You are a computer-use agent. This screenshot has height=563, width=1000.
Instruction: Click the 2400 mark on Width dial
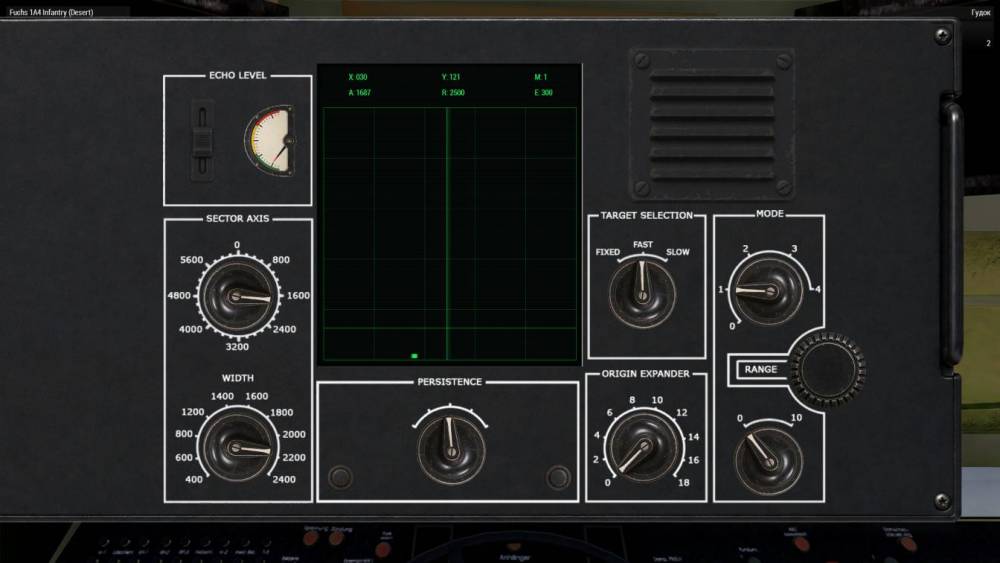pyautogui.click(x=284, y=479)
